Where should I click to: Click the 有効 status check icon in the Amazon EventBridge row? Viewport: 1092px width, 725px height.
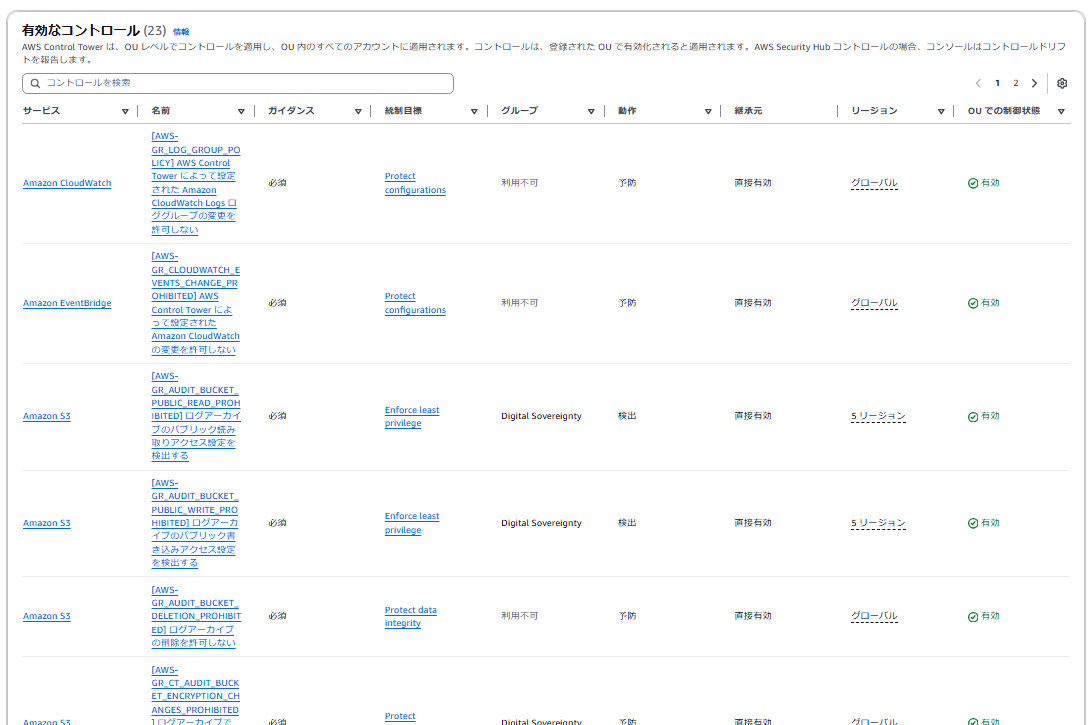[973, 303]
